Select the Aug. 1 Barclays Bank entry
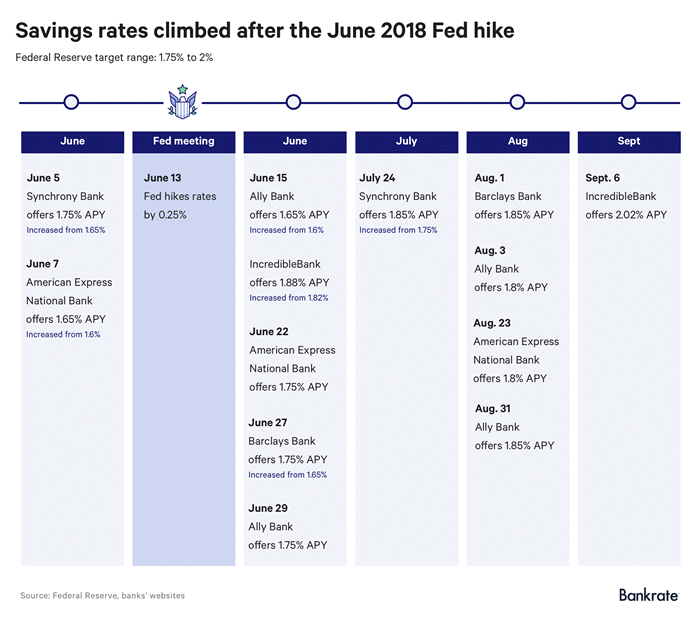This screenshot has width=700, height=621. pyautogui.click(x=510, y=196)
